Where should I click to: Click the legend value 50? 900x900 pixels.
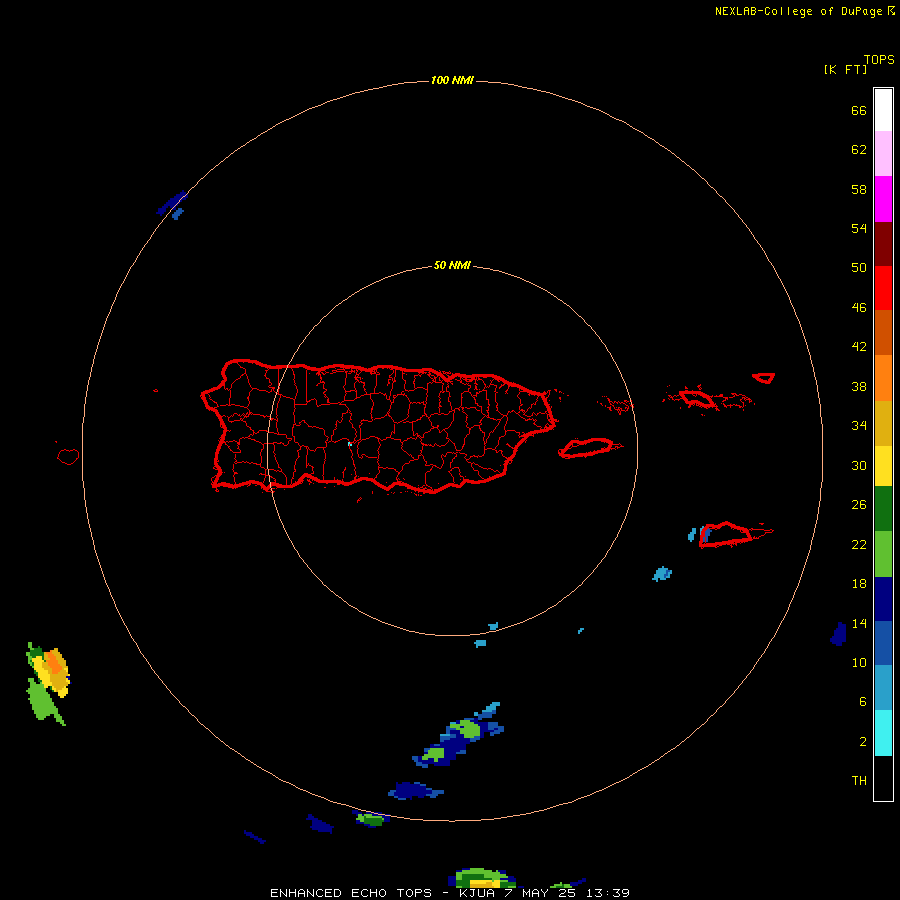click(859, 267)
